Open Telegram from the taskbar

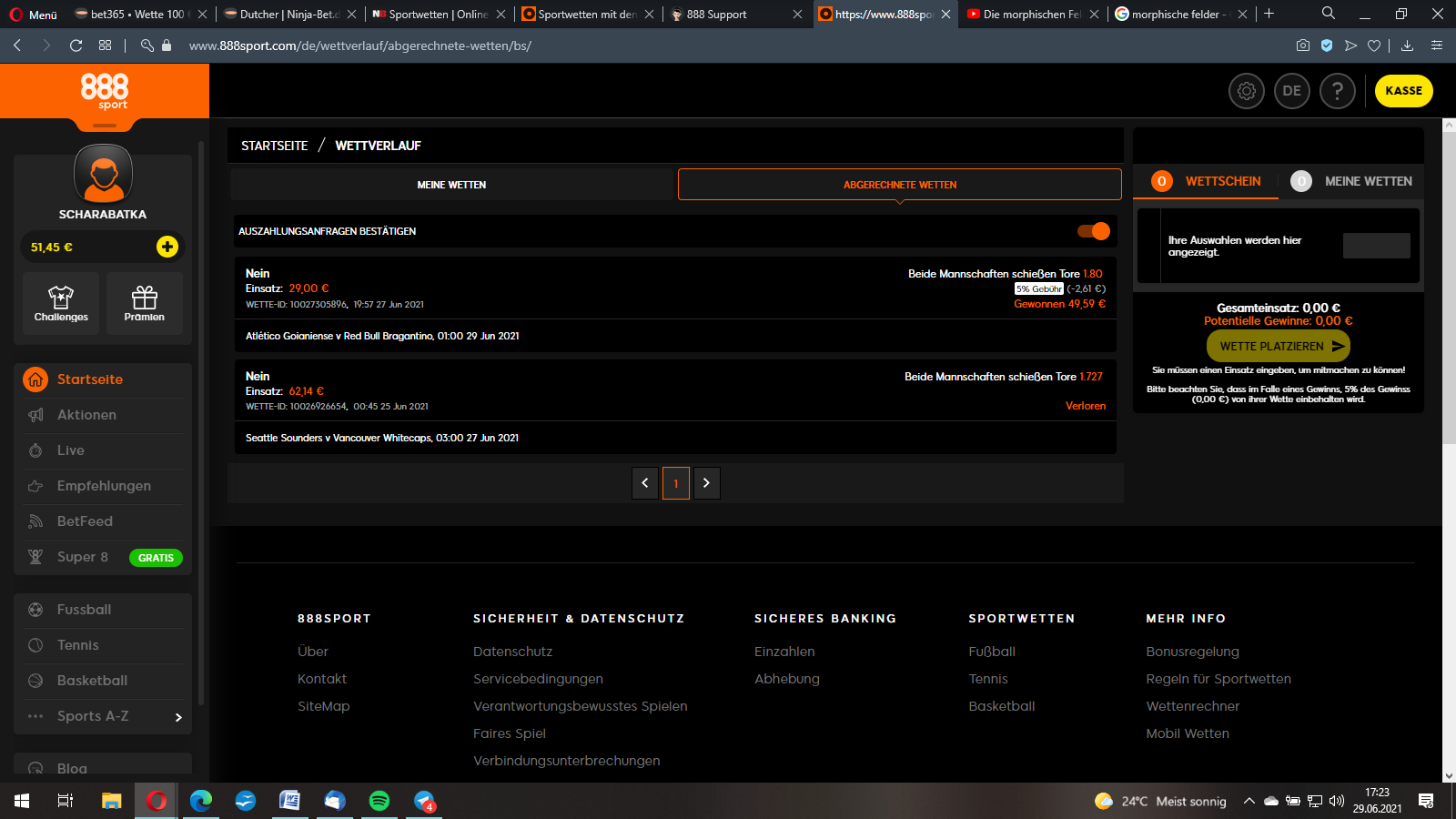(x=424, y=801)
